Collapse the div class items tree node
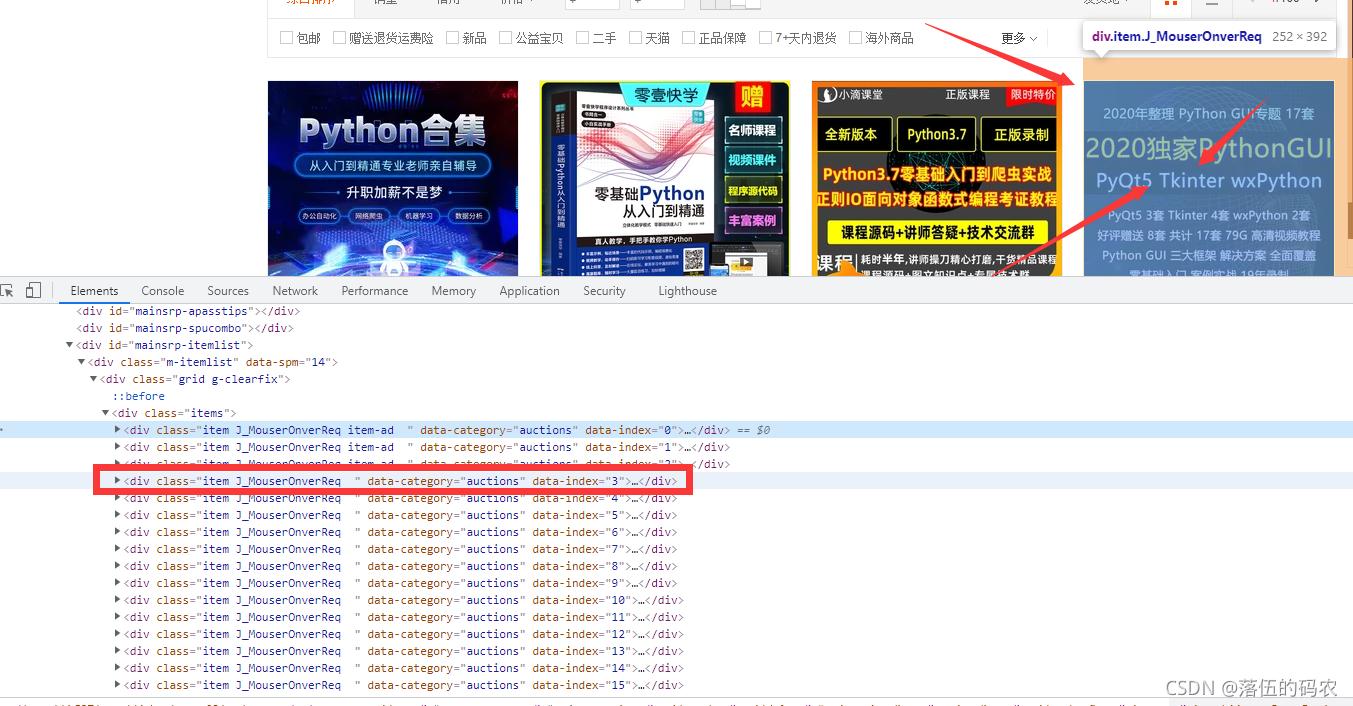 coord(106,412)
